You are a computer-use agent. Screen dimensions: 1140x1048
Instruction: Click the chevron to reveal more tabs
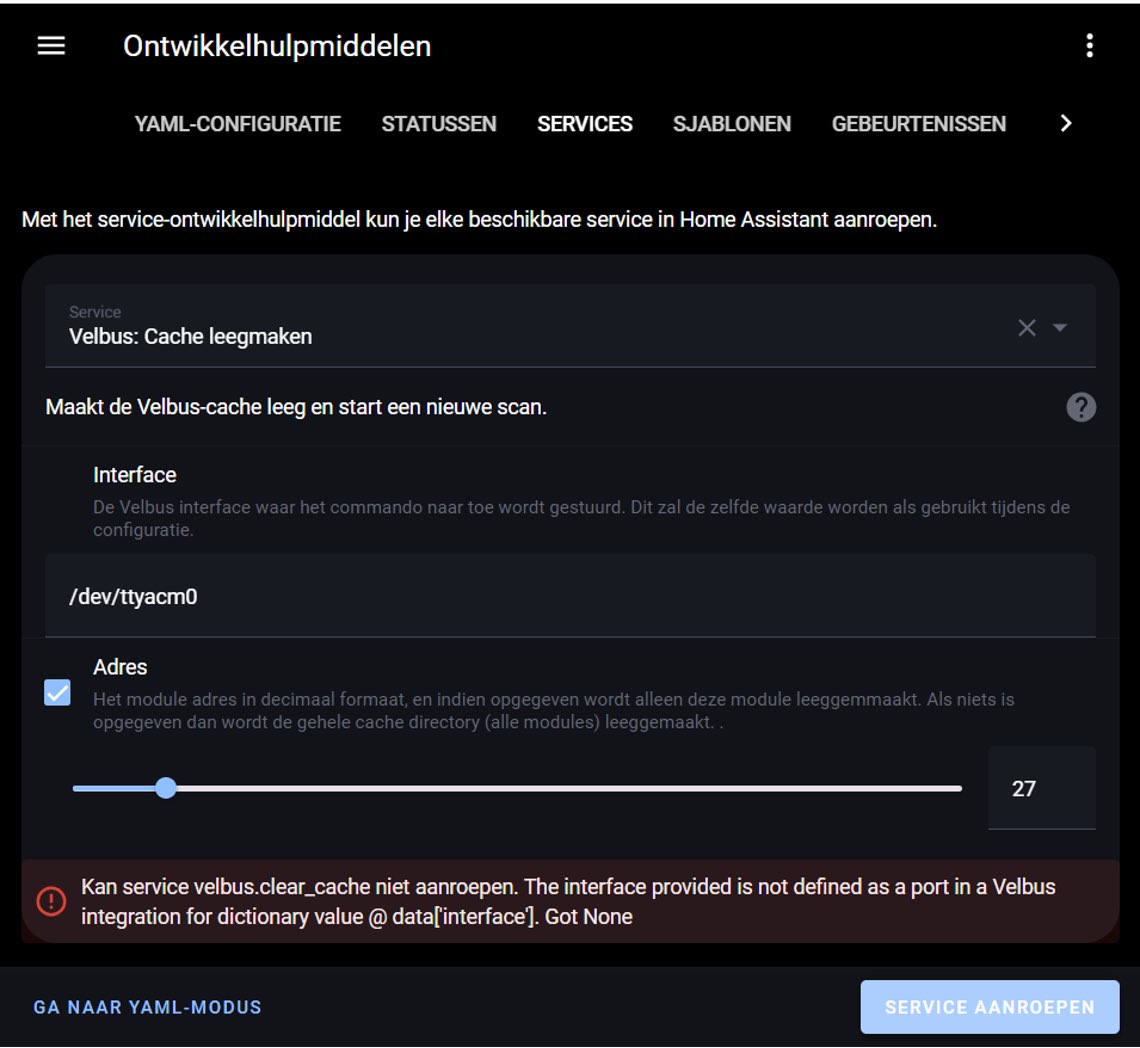tap(1066, 123)
